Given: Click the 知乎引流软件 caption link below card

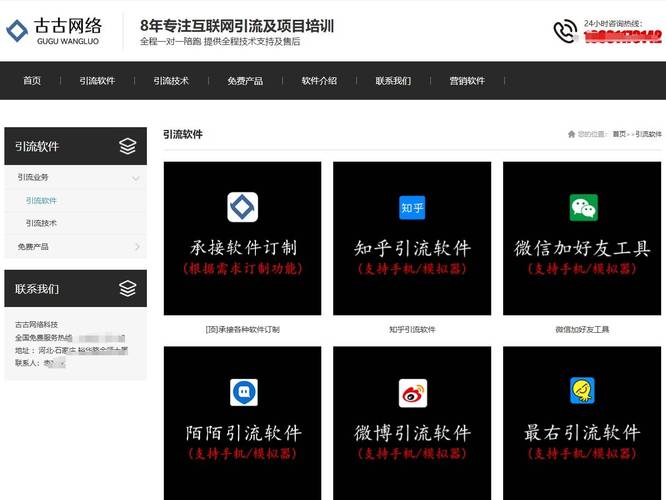Looking at the screenshot, I should click(412, 329).
